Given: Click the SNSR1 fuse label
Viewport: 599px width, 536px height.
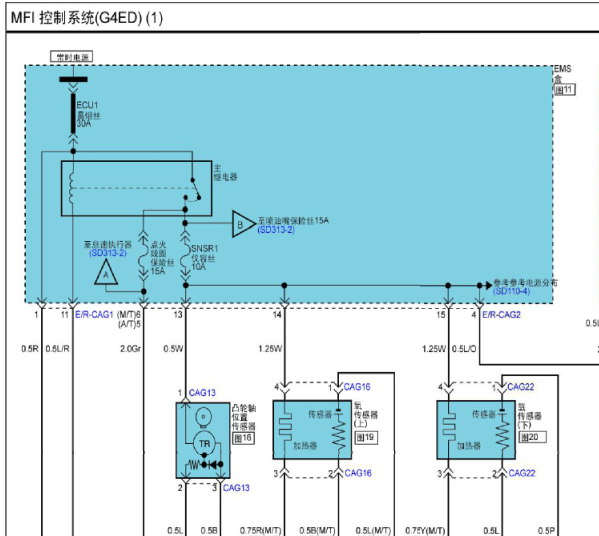Looking at the screenshot, I should click(204, 257).
